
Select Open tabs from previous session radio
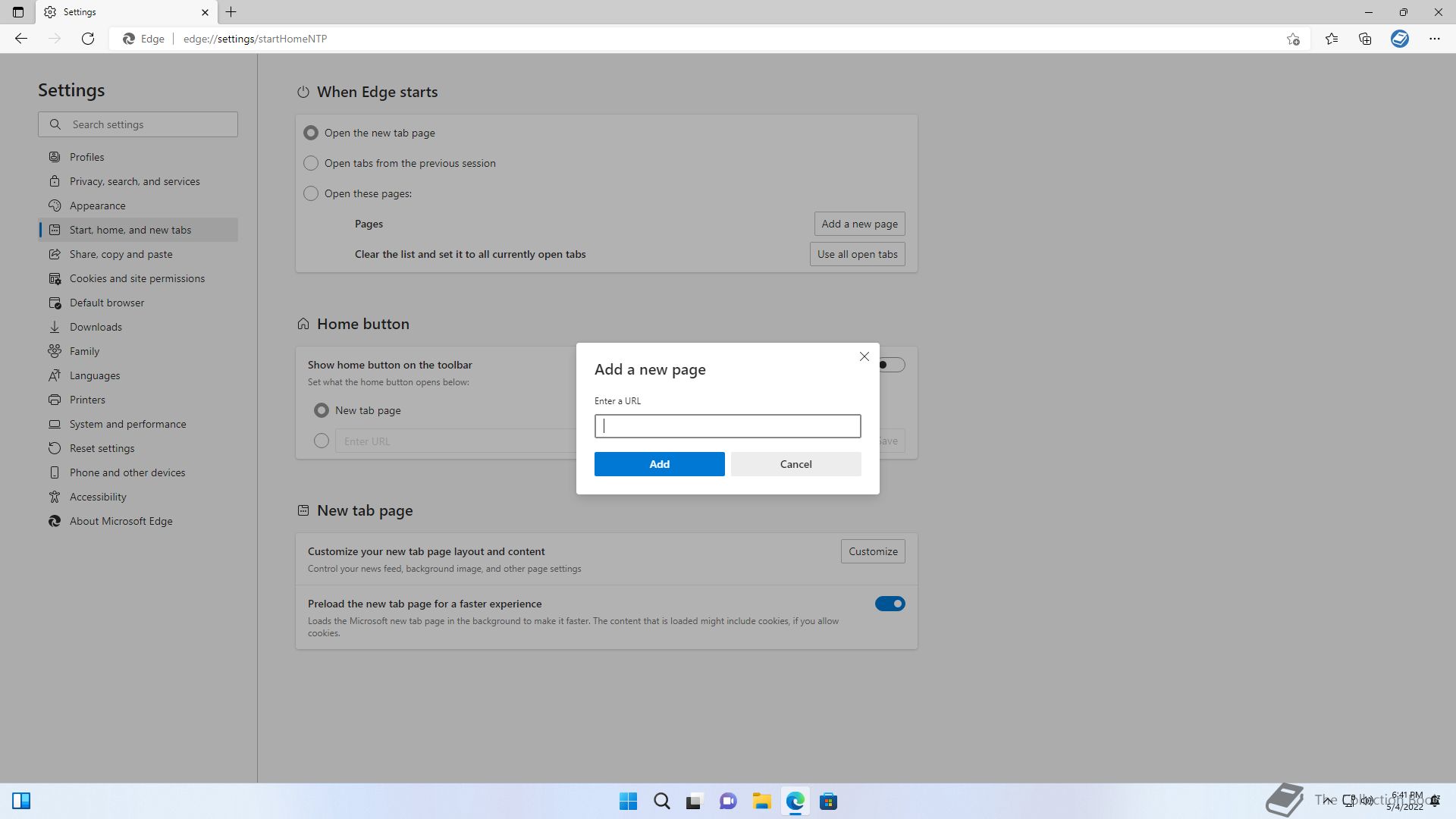coord(311,163)
